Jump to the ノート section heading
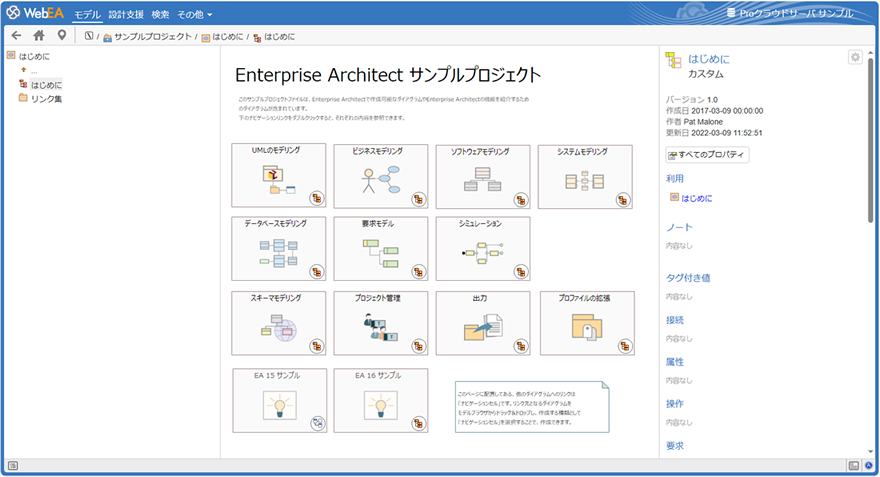Screen dimensions: 880x477 click(679, 227)
